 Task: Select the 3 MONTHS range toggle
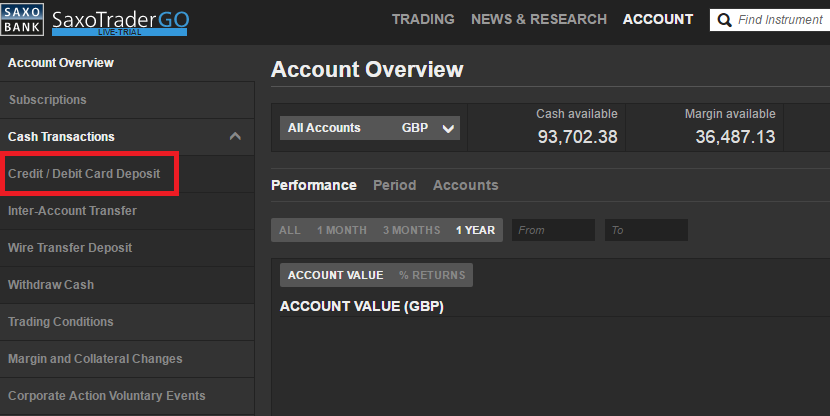pos(412,230)
